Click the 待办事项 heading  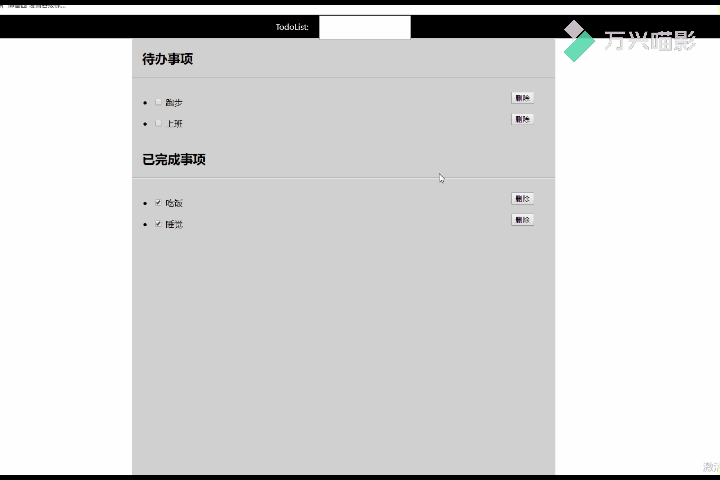(168, 59)
